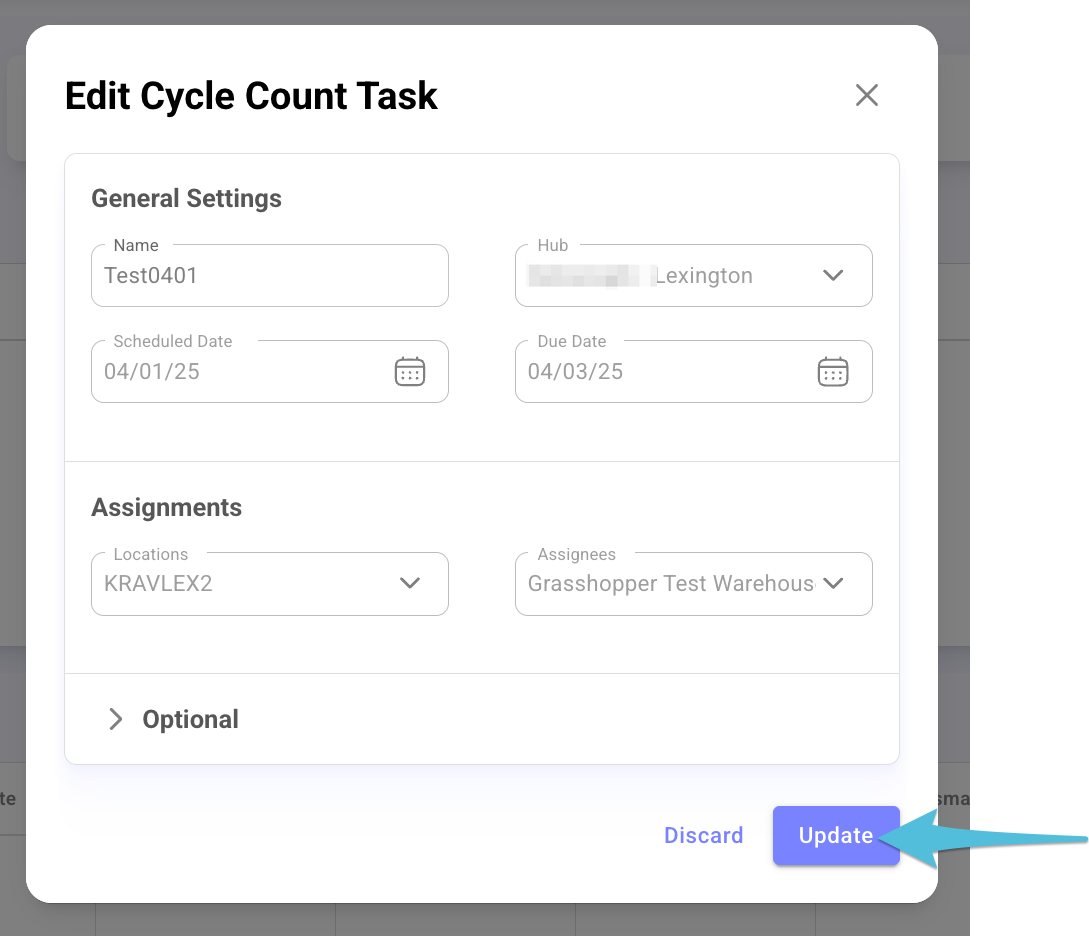Click the Edit Cycle Count Task title

click(251, 96)
